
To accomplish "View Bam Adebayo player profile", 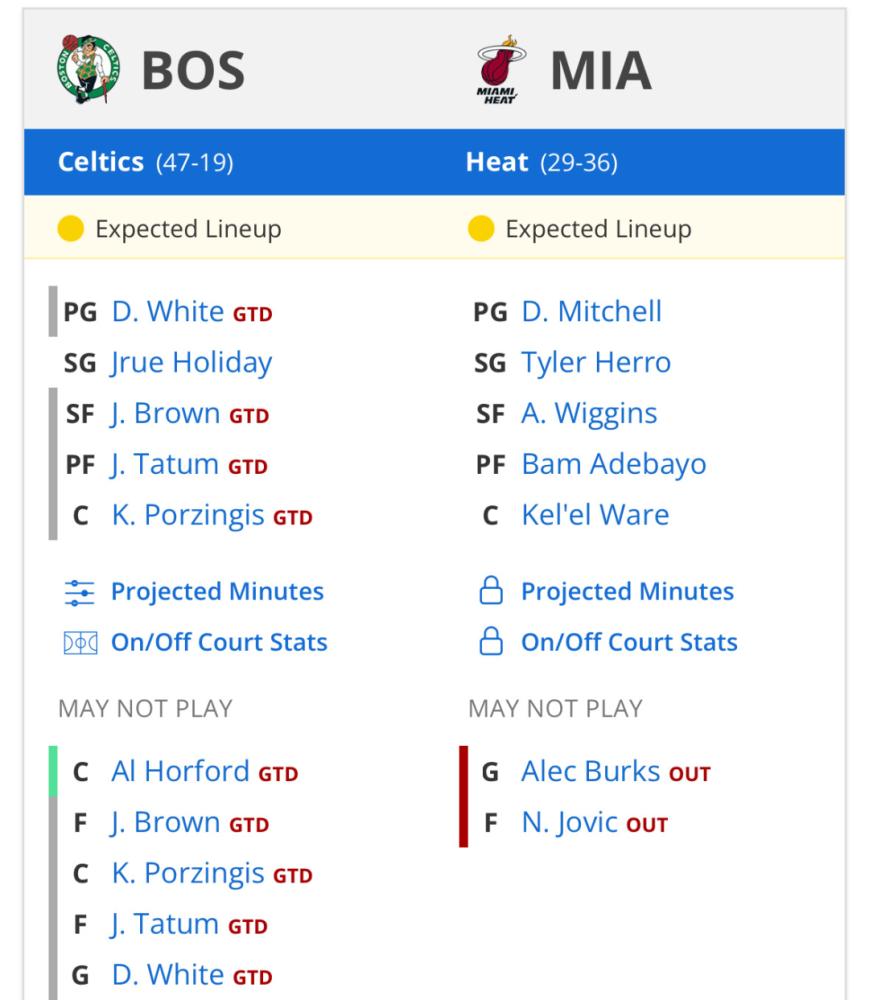I will point(614,464).
